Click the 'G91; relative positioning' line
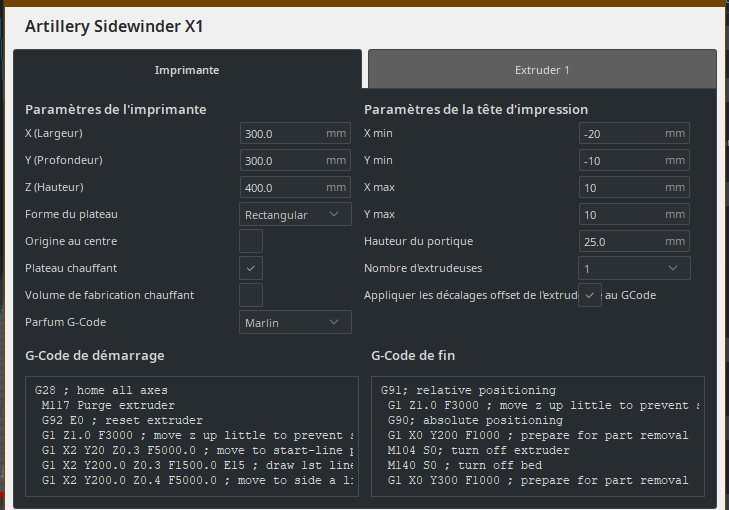The image size is (729, 510). pyautogui.click(x=468, y=391)
